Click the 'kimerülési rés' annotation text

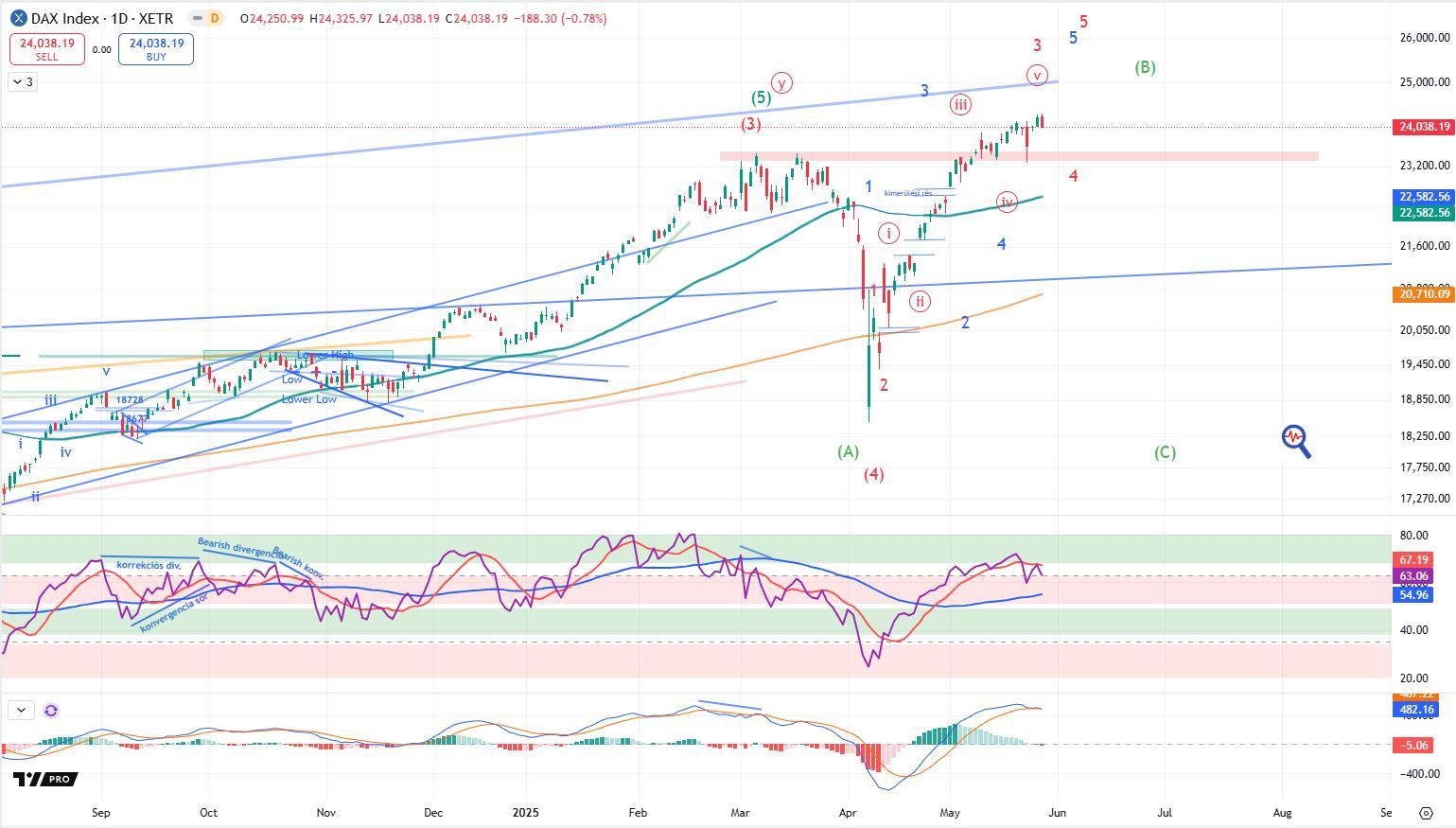(x=908, y=193)
